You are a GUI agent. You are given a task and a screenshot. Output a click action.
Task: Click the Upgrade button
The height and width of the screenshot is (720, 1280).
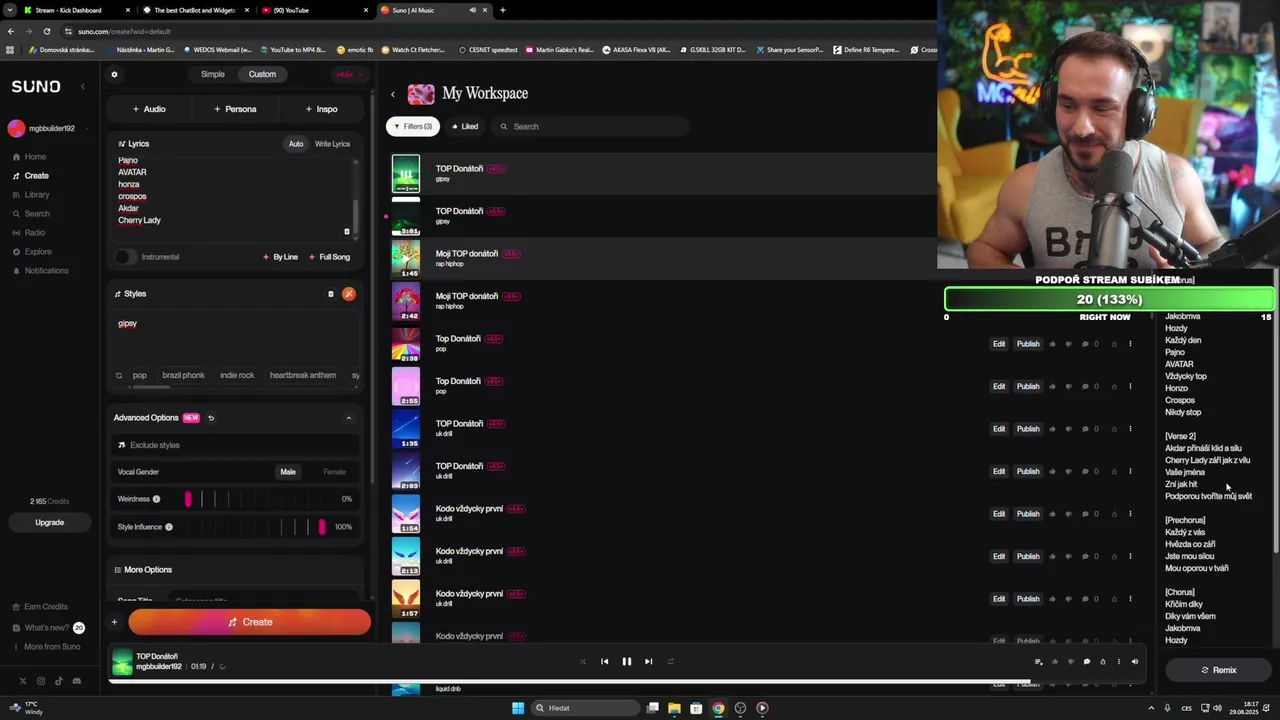tap(49, 522)
